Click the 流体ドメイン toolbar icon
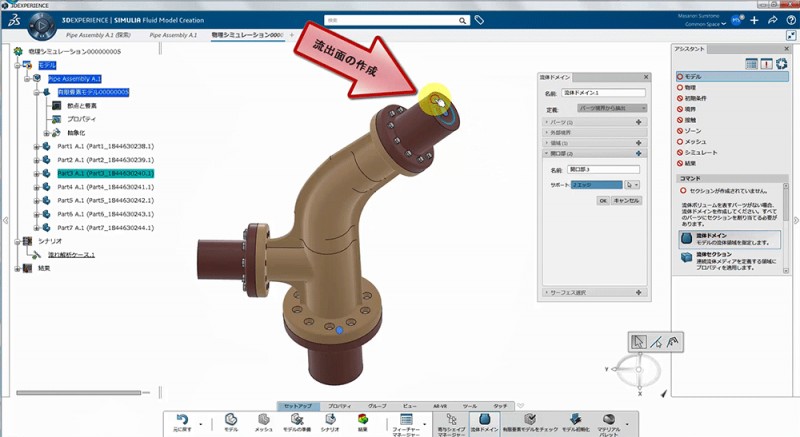This screenshot has width=800, height=437. (484, 422)
